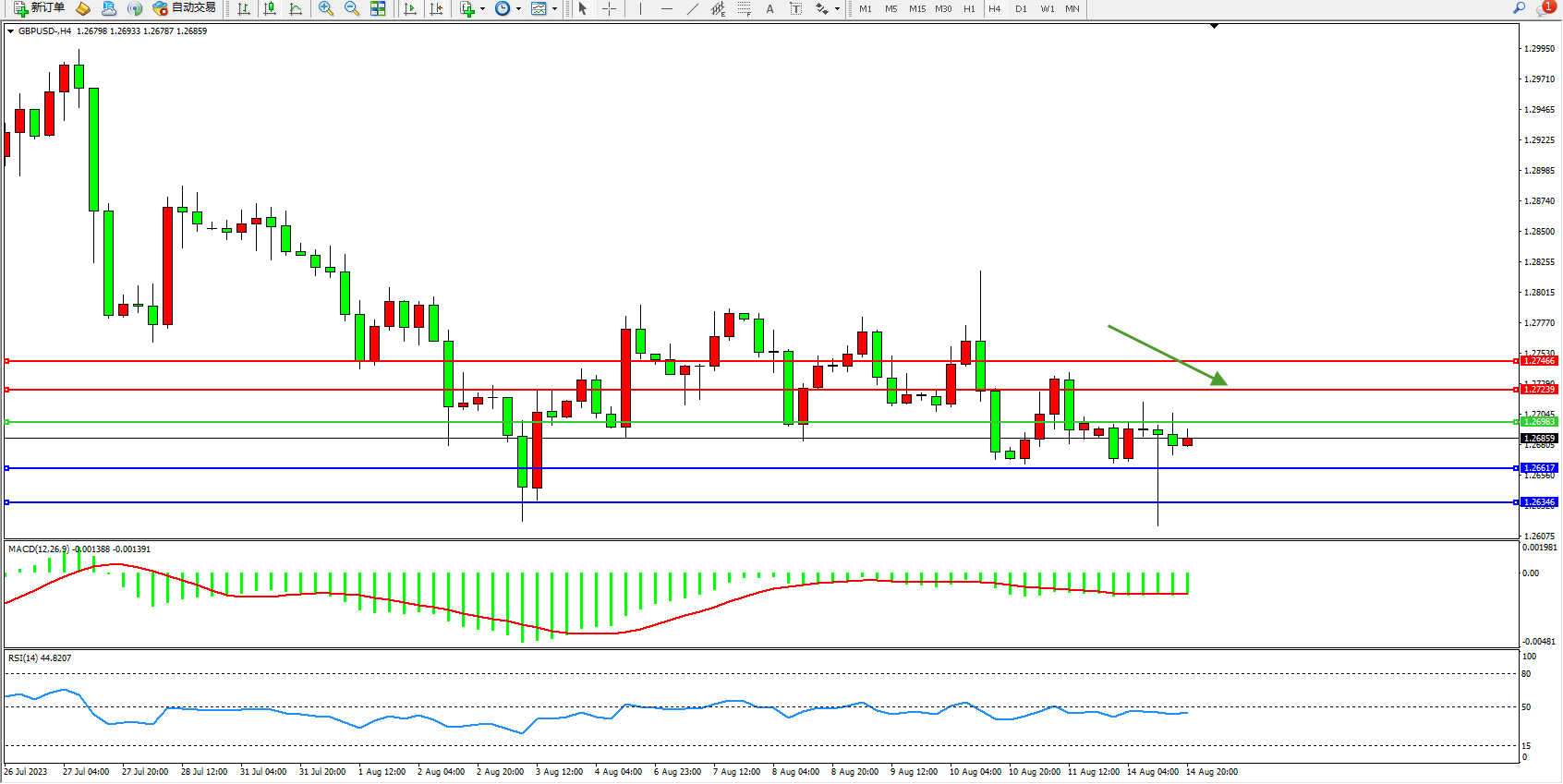Click the New Order (新订单) button
The width and height of the screenshot is (1563, 784).
click(x=39, y=8)
